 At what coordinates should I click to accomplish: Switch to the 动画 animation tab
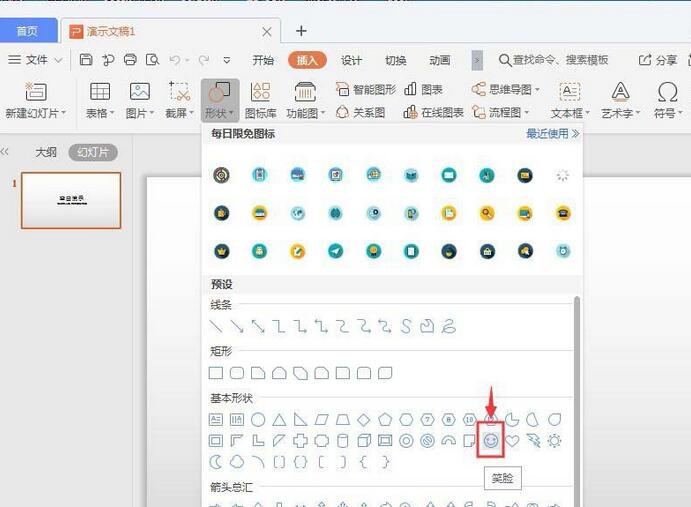click(x=439, y=60)
